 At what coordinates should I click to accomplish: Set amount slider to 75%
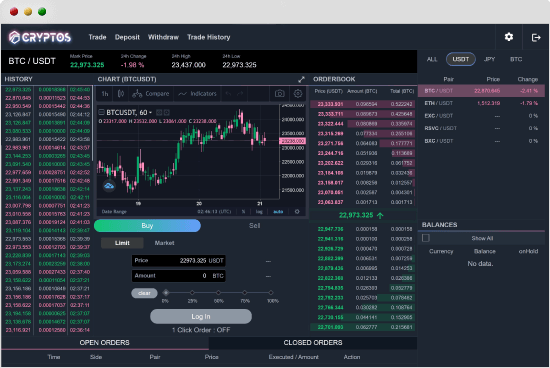tap(245, 293)
